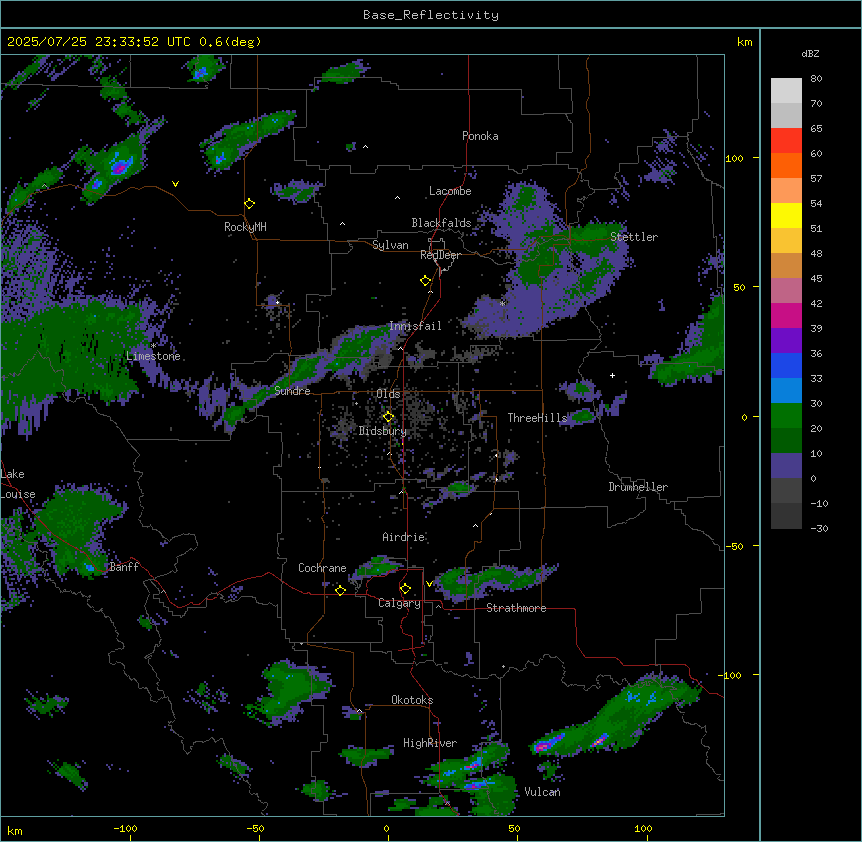Click the yellow diamond marker near RockyMH
This screenshot has width=862, height=842.
tap(249, 204)
